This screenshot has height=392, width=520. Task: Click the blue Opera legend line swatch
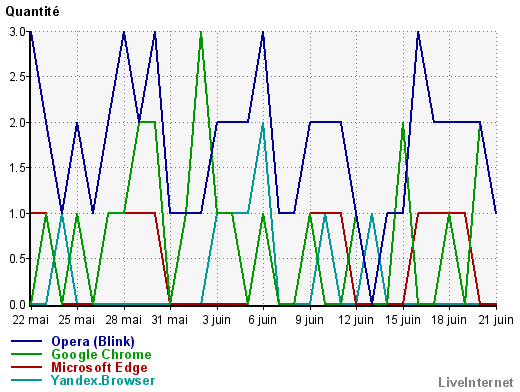coord(26,341)
